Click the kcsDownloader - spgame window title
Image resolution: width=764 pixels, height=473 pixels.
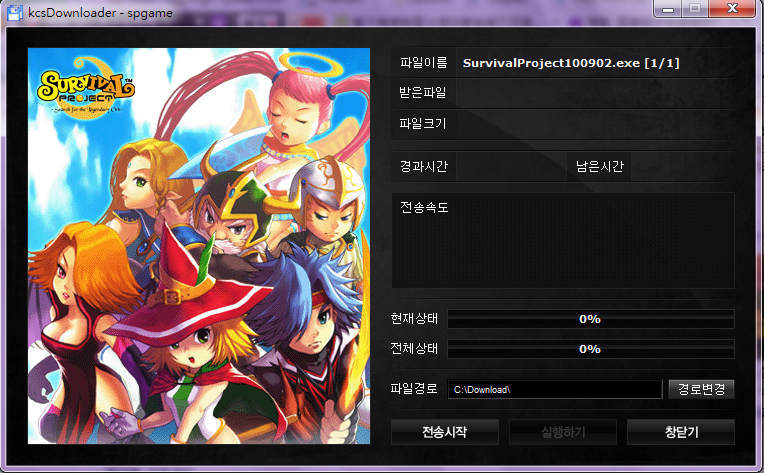tap(100, 13)
